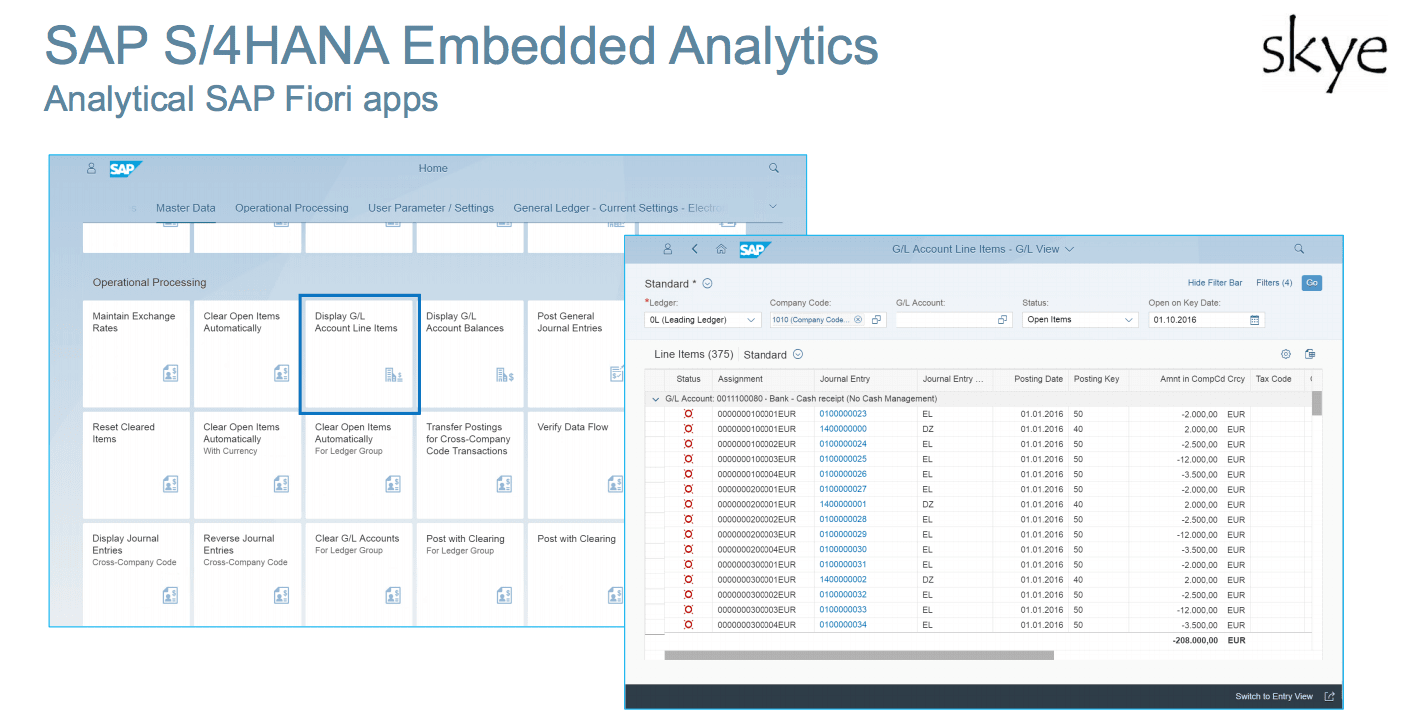Expand tab overflow chevron in Home window

(772, 207)
